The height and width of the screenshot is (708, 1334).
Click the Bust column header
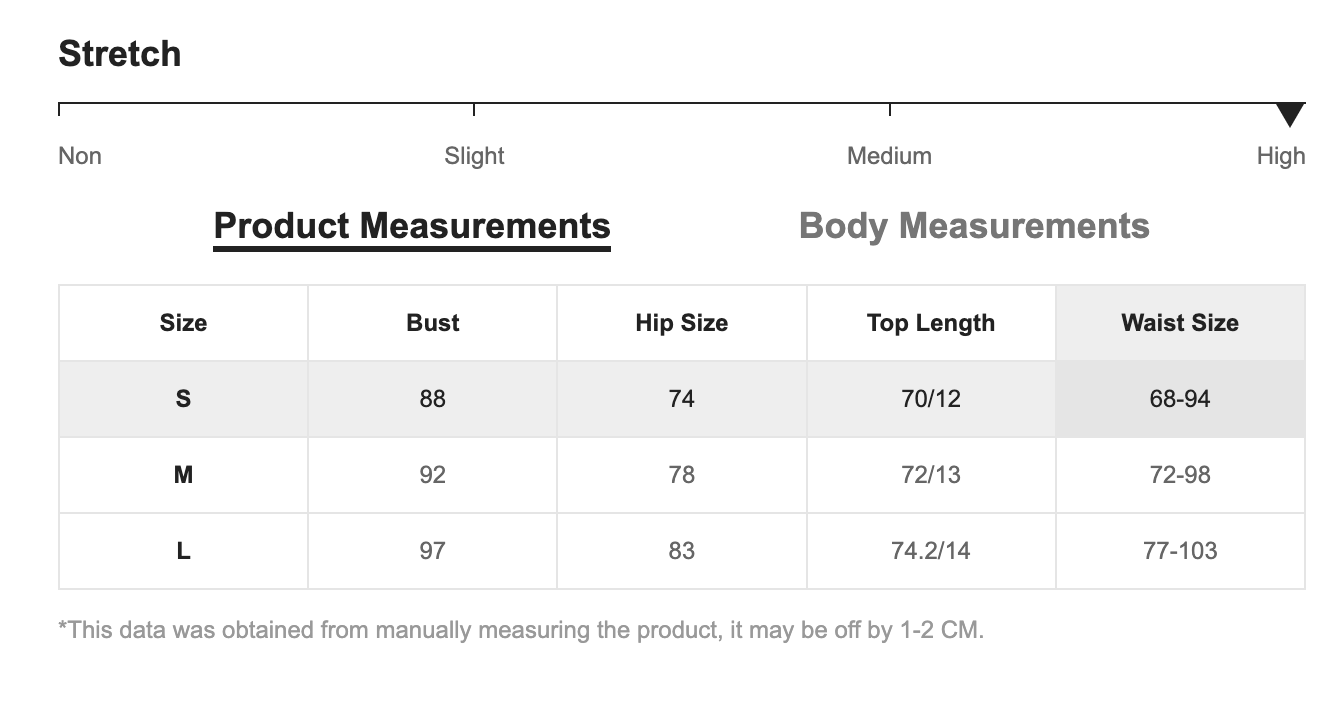(x=432, y=323)
